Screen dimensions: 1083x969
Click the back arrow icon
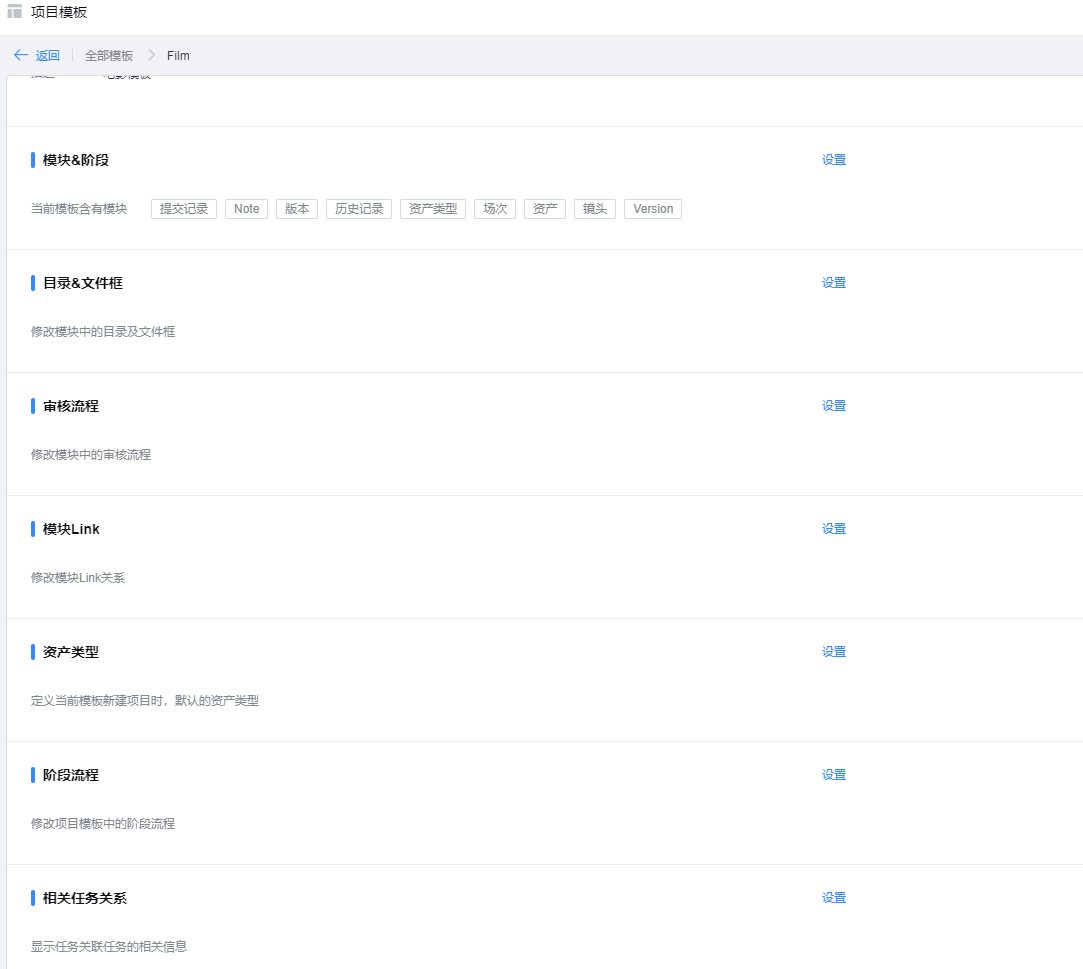[x=21, y=55]
